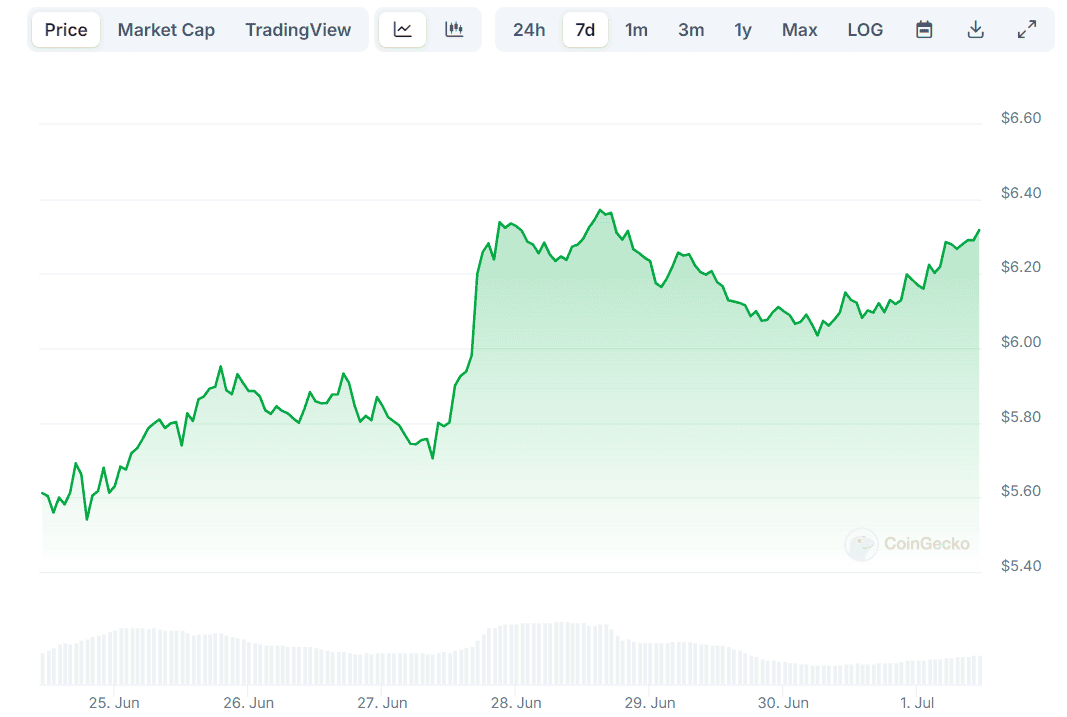Expand the chart to fullscreen
This screenshot has height=717, width=1067.
coord(1026,29)
